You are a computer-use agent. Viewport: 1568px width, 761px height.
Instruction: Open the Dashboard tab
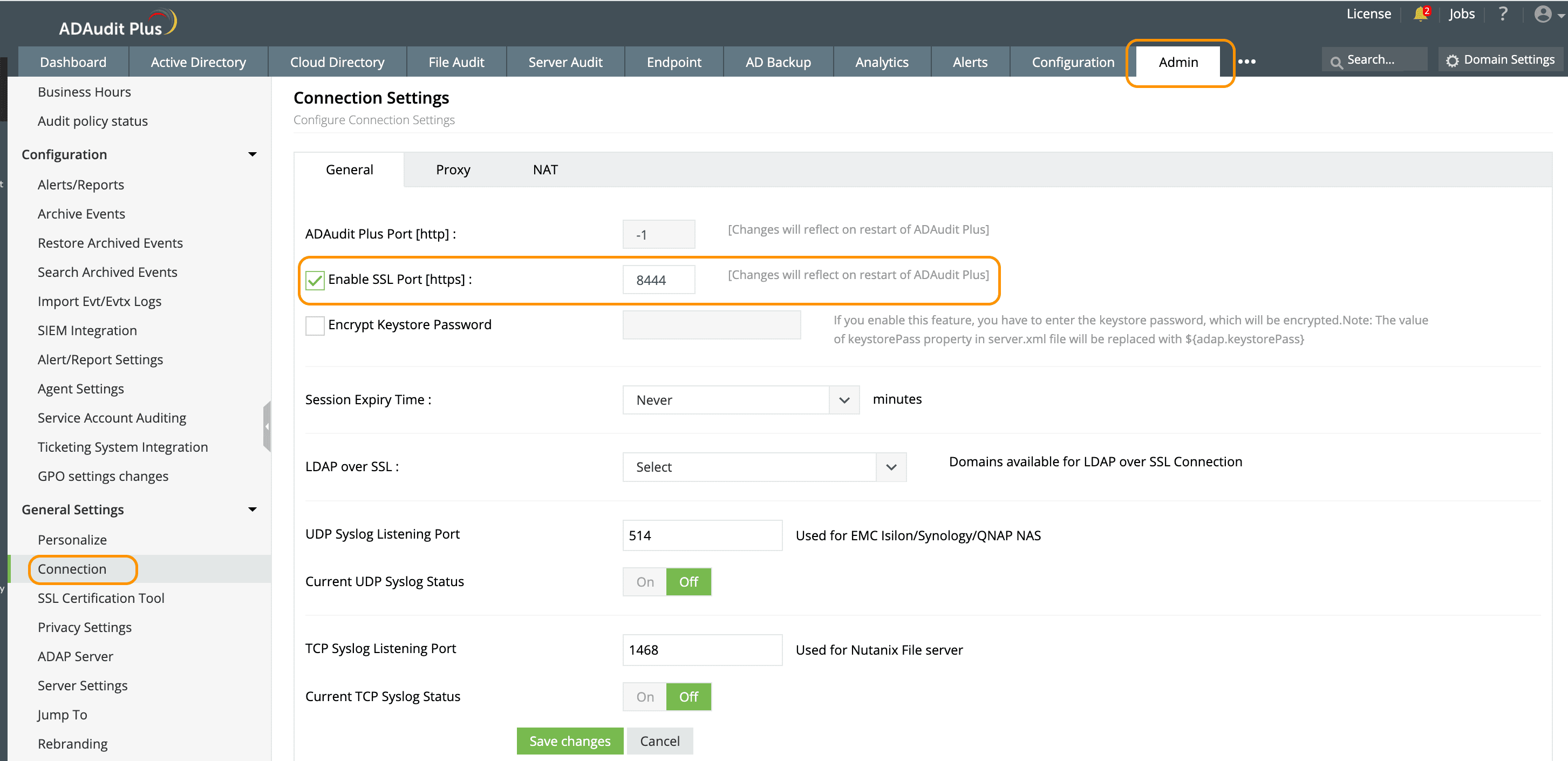(73, 62)
